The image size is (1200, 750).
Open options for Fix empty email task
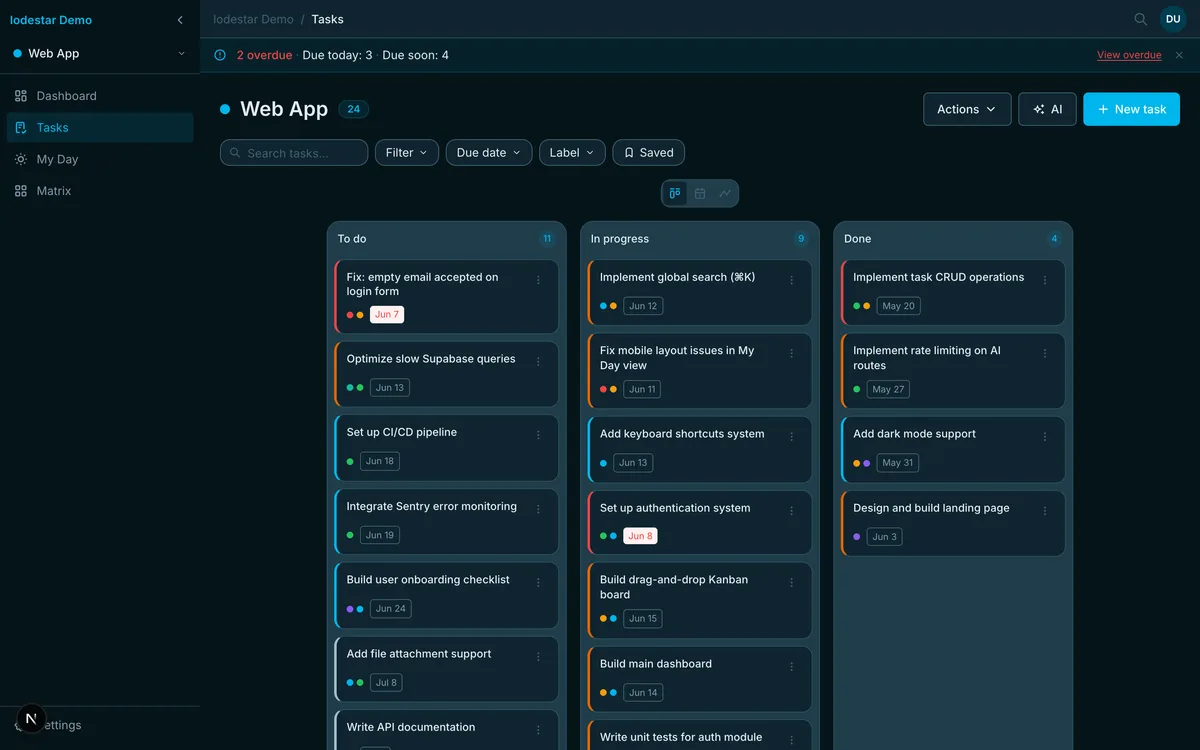pyautogui.click(x=538, y=280)
